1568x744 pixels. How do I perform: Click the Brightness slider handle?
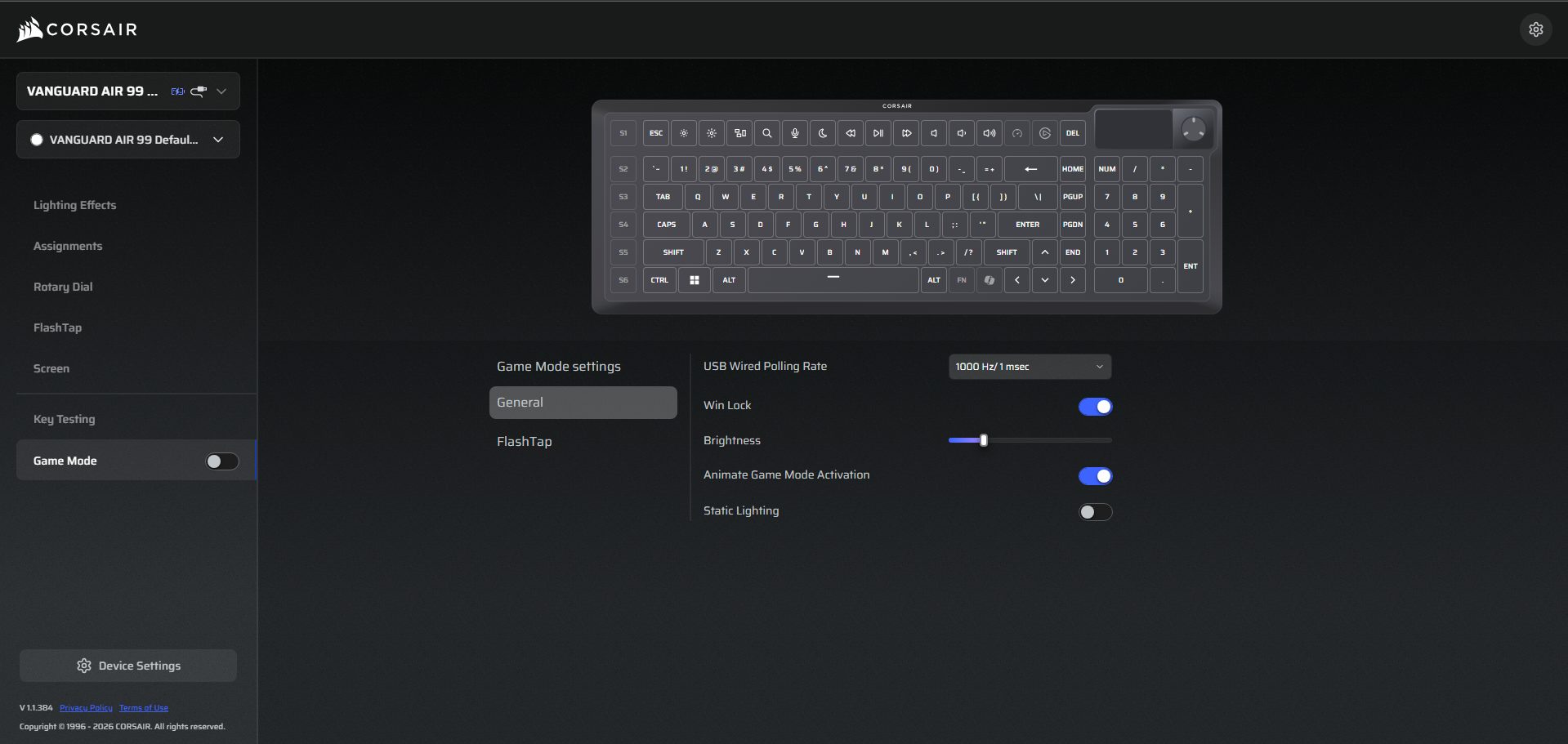click(x=984, y=440)
